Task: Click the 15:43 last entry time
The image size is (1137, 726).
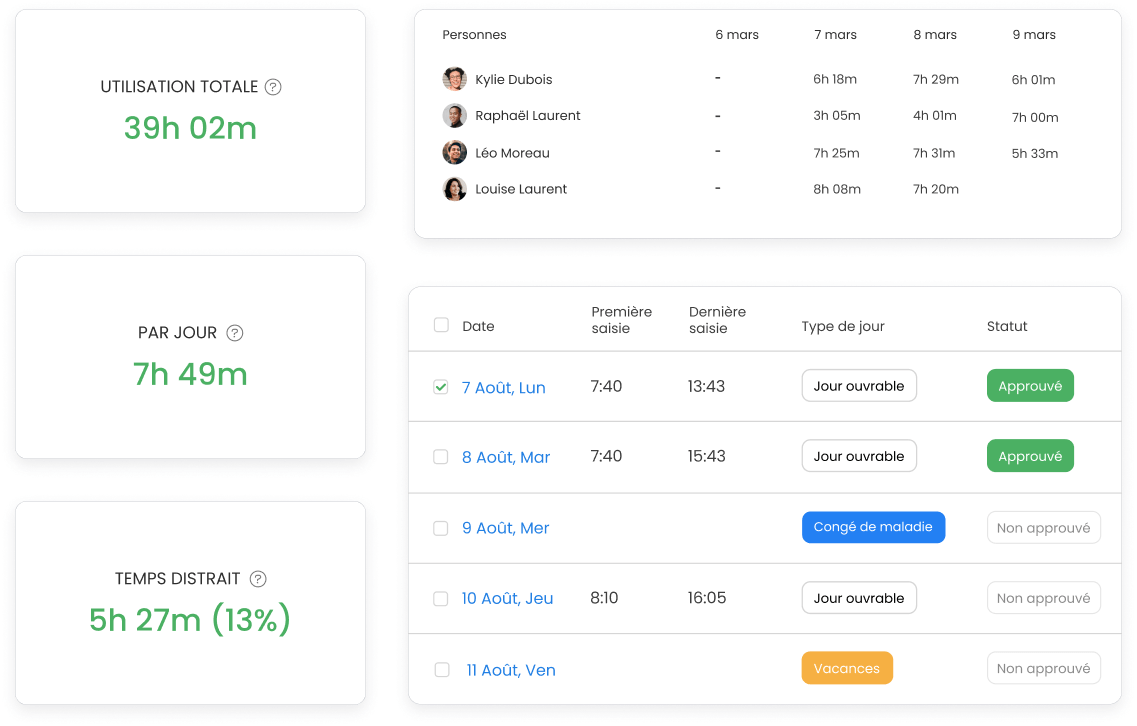Action: (706, 456)
